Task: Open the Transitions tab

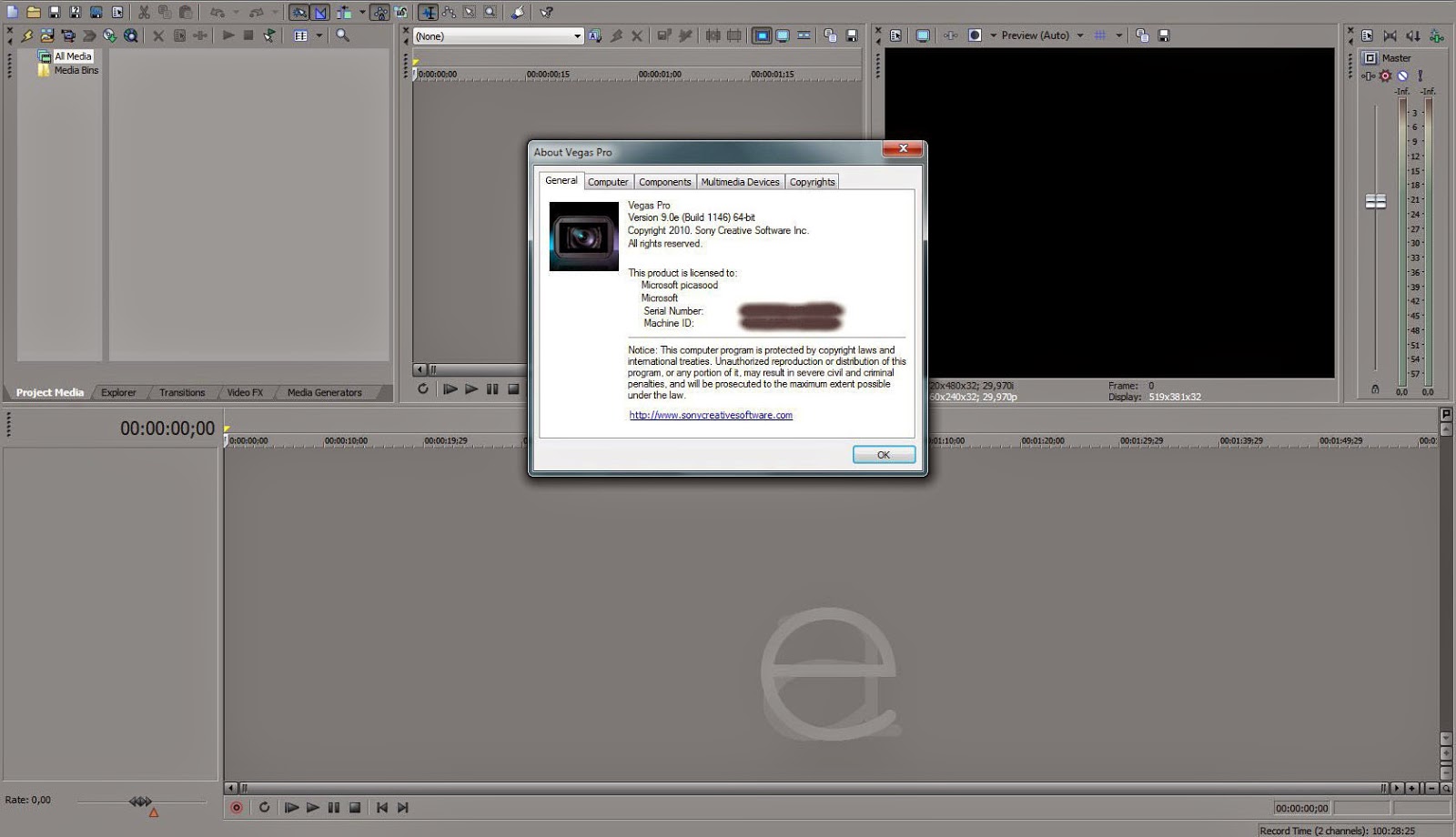Action: (182, 392)
